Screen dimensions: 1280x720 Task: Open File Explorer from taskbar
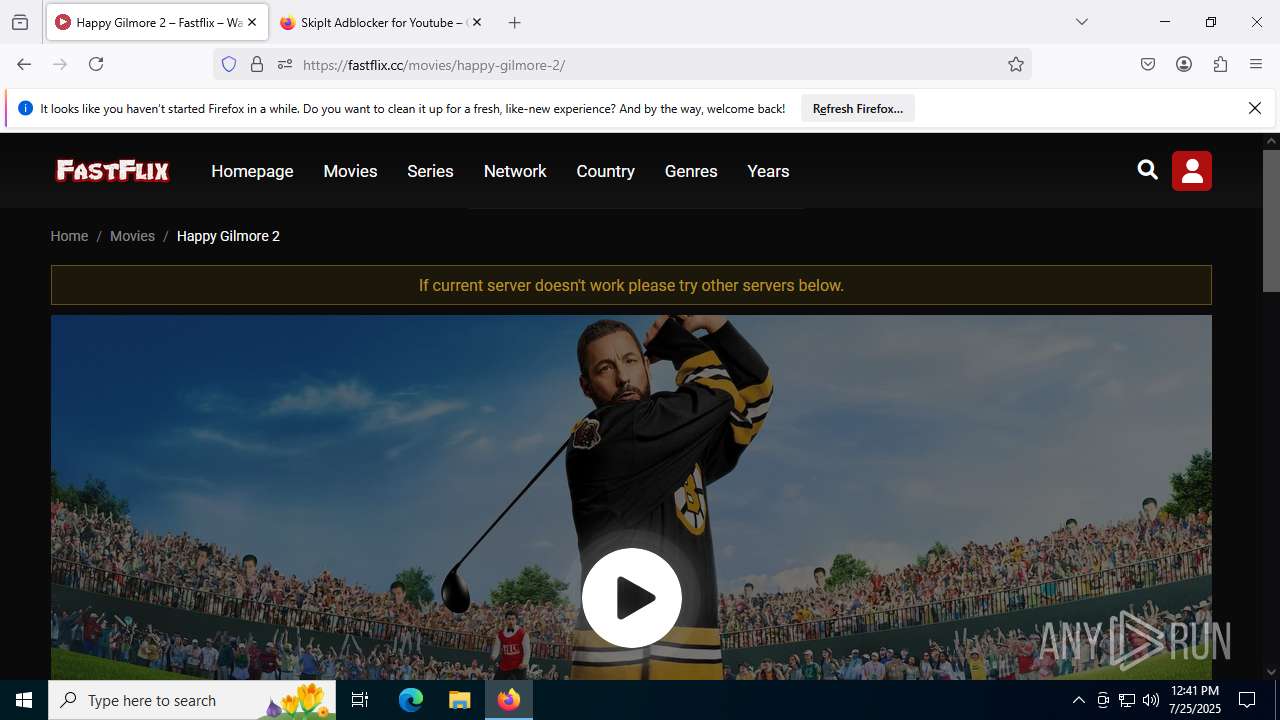click(x=459, y=700)
